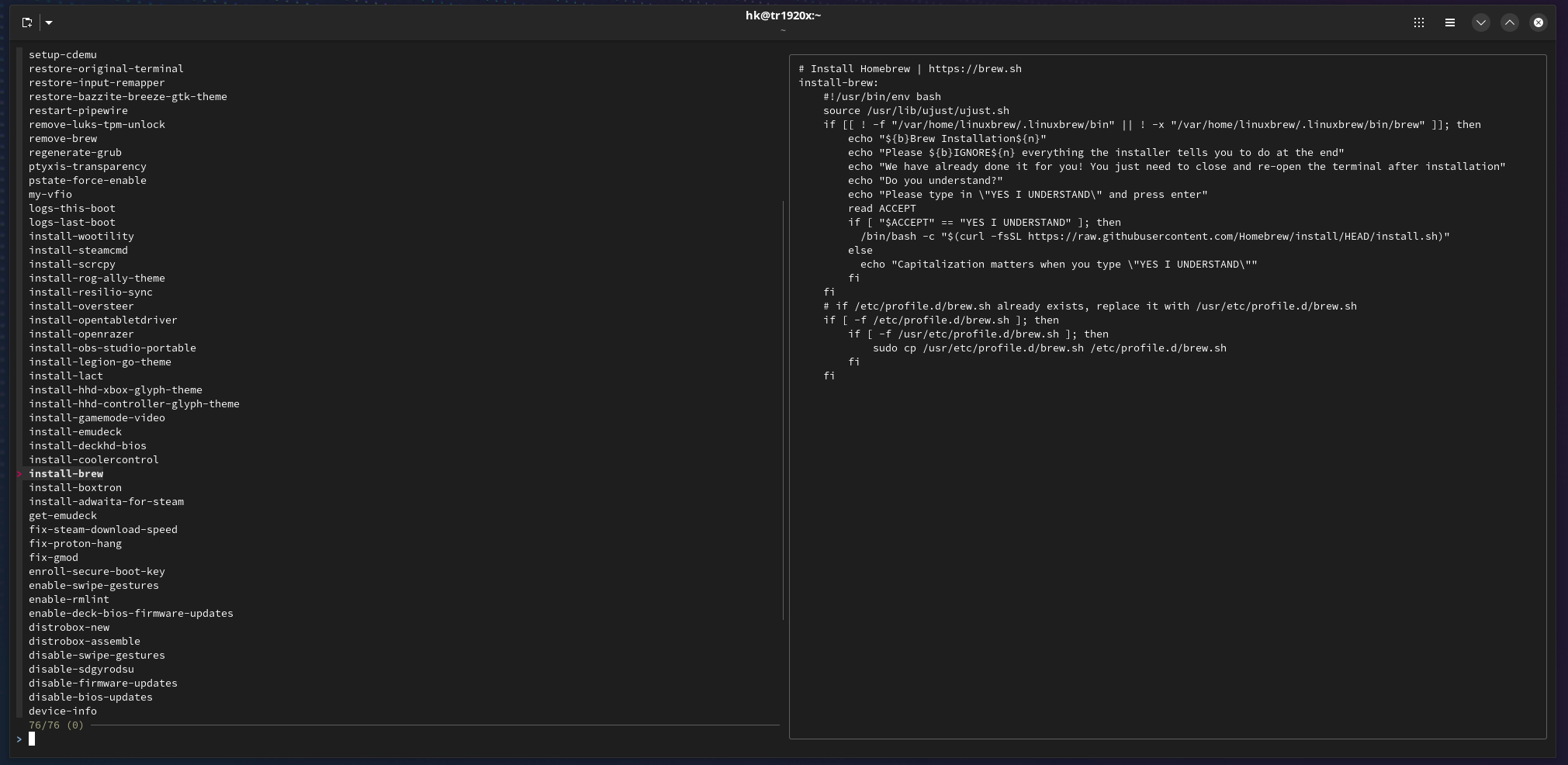Viewport: 1568px width, 765px height.
Task: Maximize the terminal window
Action: 1510,22
